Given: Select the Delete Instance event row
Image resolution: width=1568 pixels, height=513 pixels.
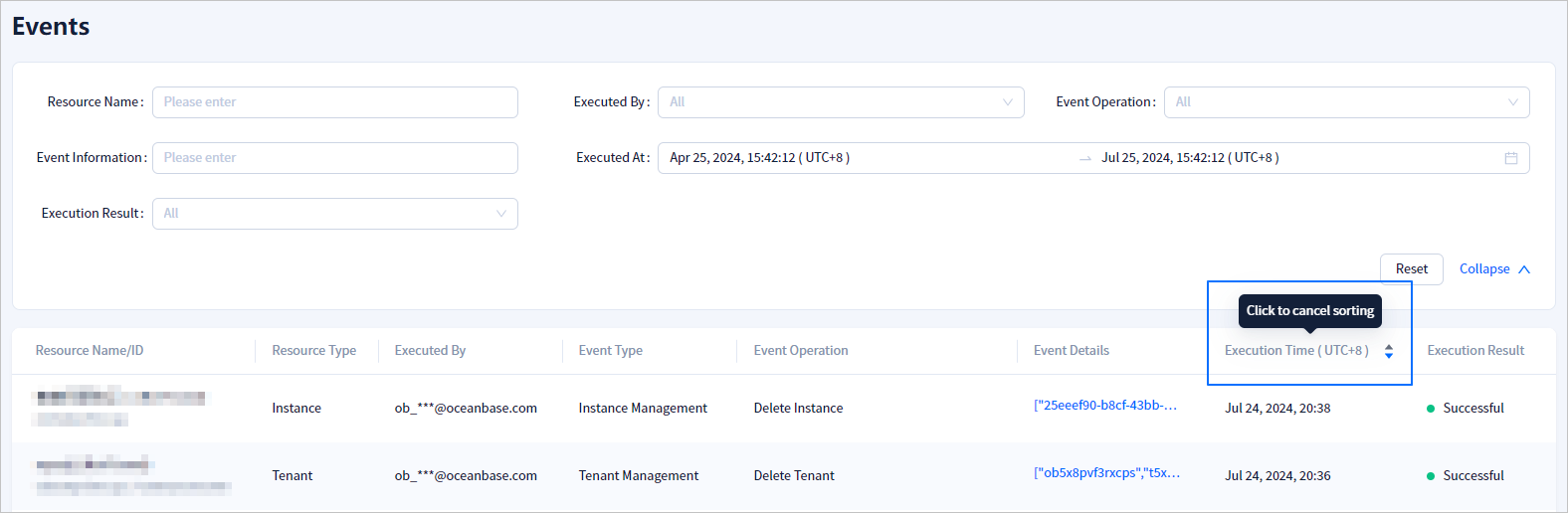Looking at the screenshot, I should pos(798,409).
